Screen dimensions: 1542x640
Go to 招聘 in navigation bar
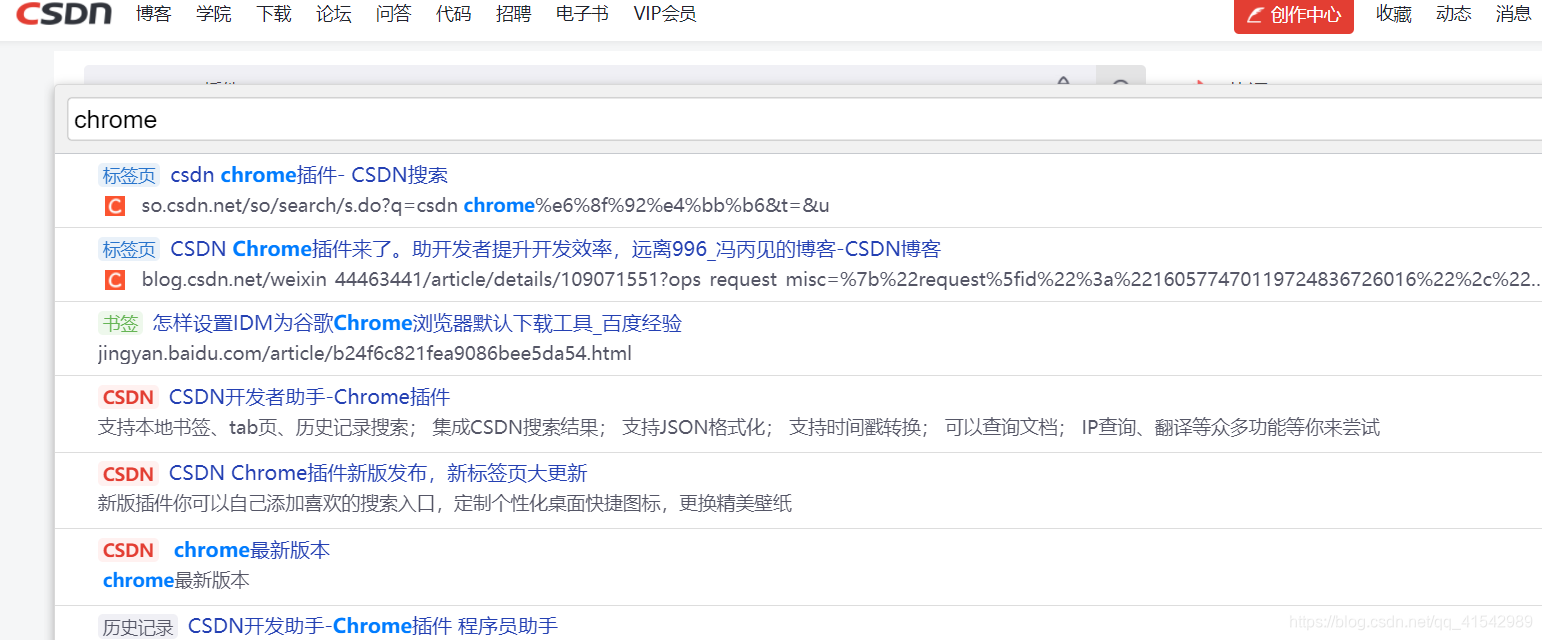point(514,14)
